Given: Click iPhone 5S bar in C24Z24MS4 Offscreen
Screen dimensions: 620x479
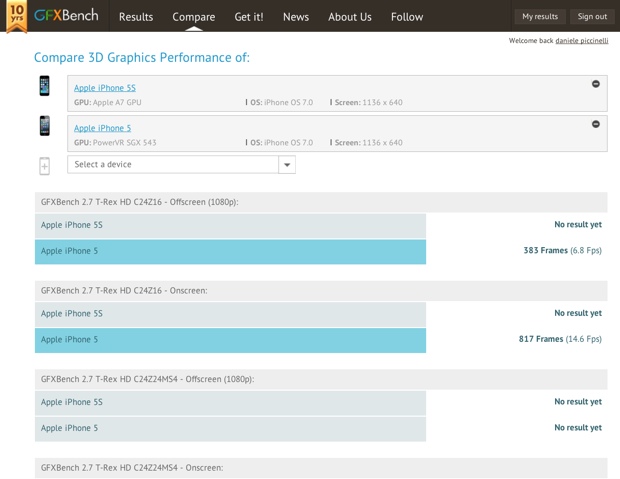Looking at the screenshot, I should coord(231,403).
